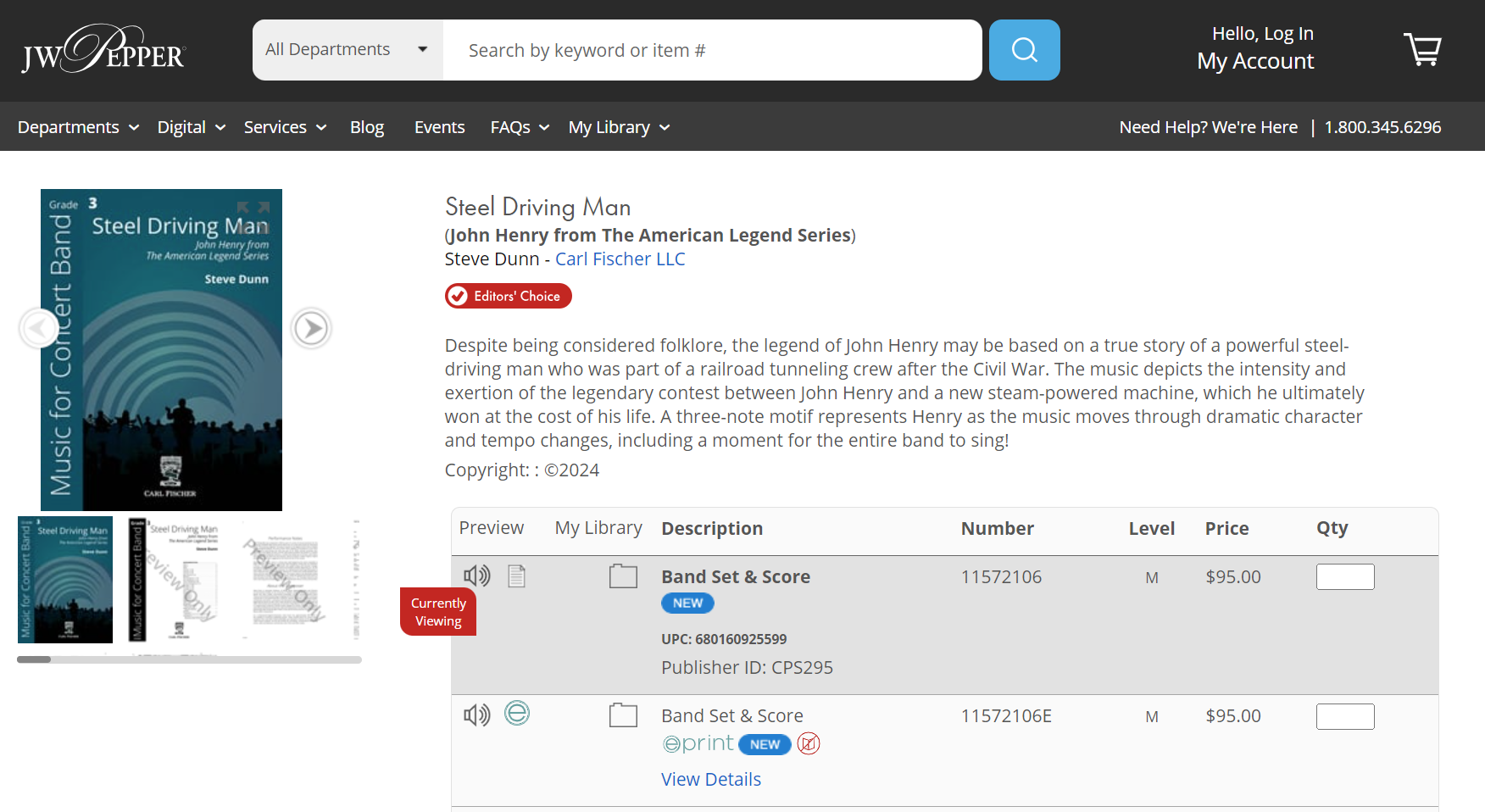
Task: Go to the Events page
Action: click(x=439, y=127)
